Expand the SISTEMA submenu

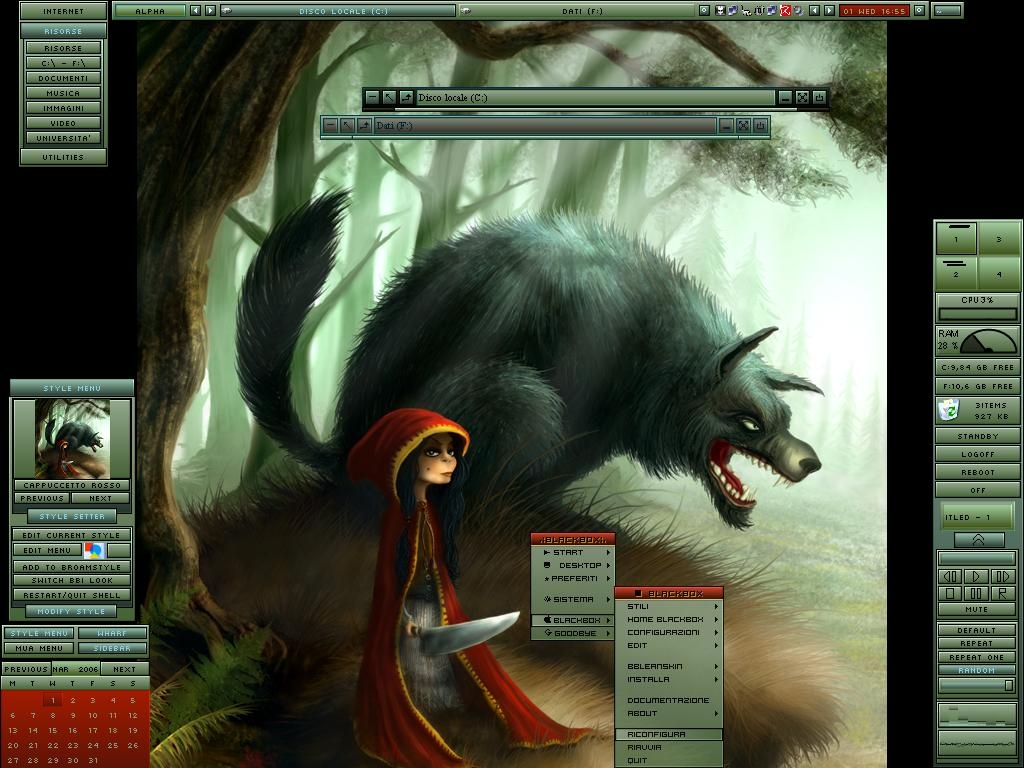(573, 600)
